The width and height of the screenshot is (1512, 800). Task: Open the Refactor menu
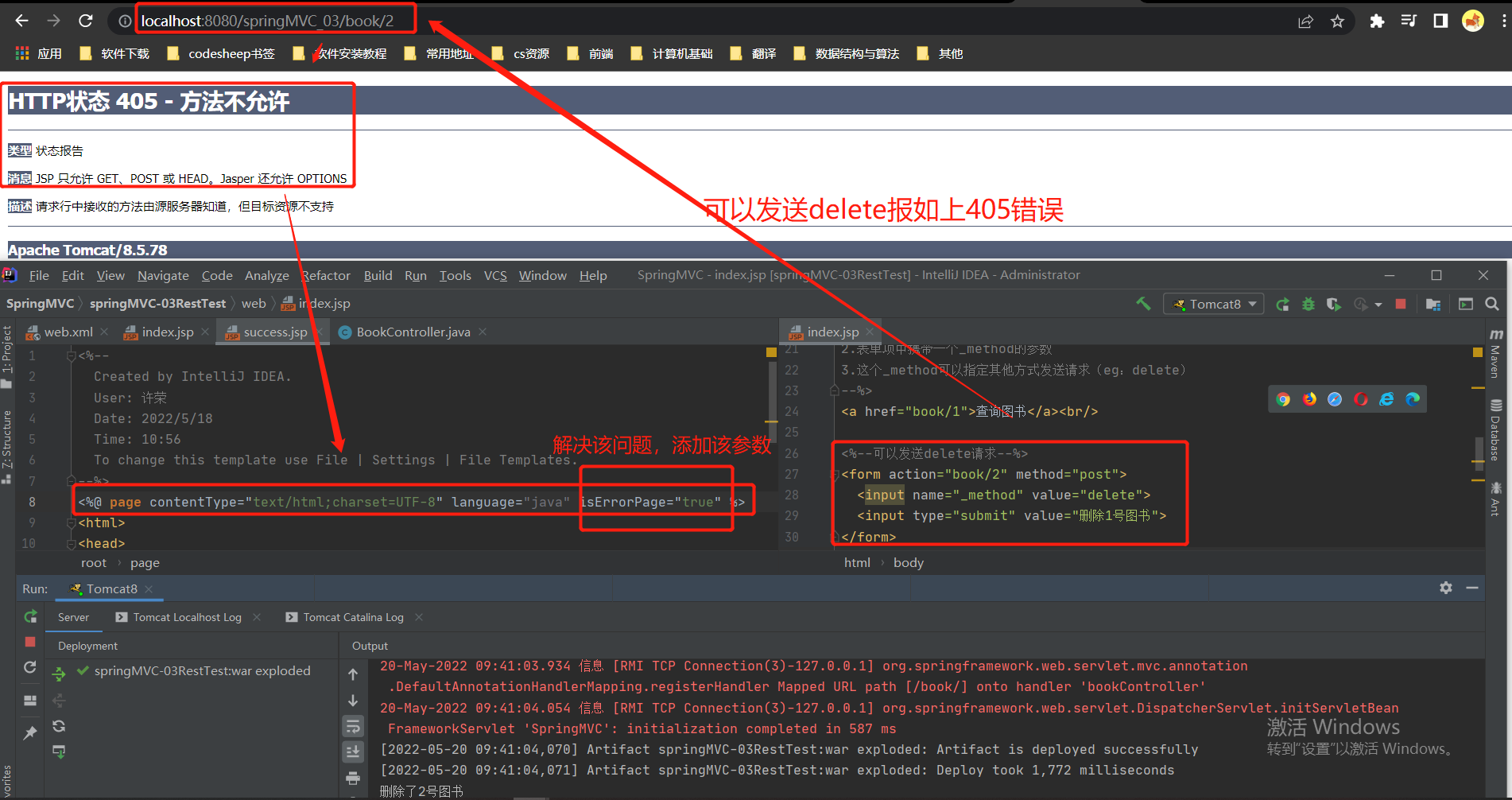(326, 275)
